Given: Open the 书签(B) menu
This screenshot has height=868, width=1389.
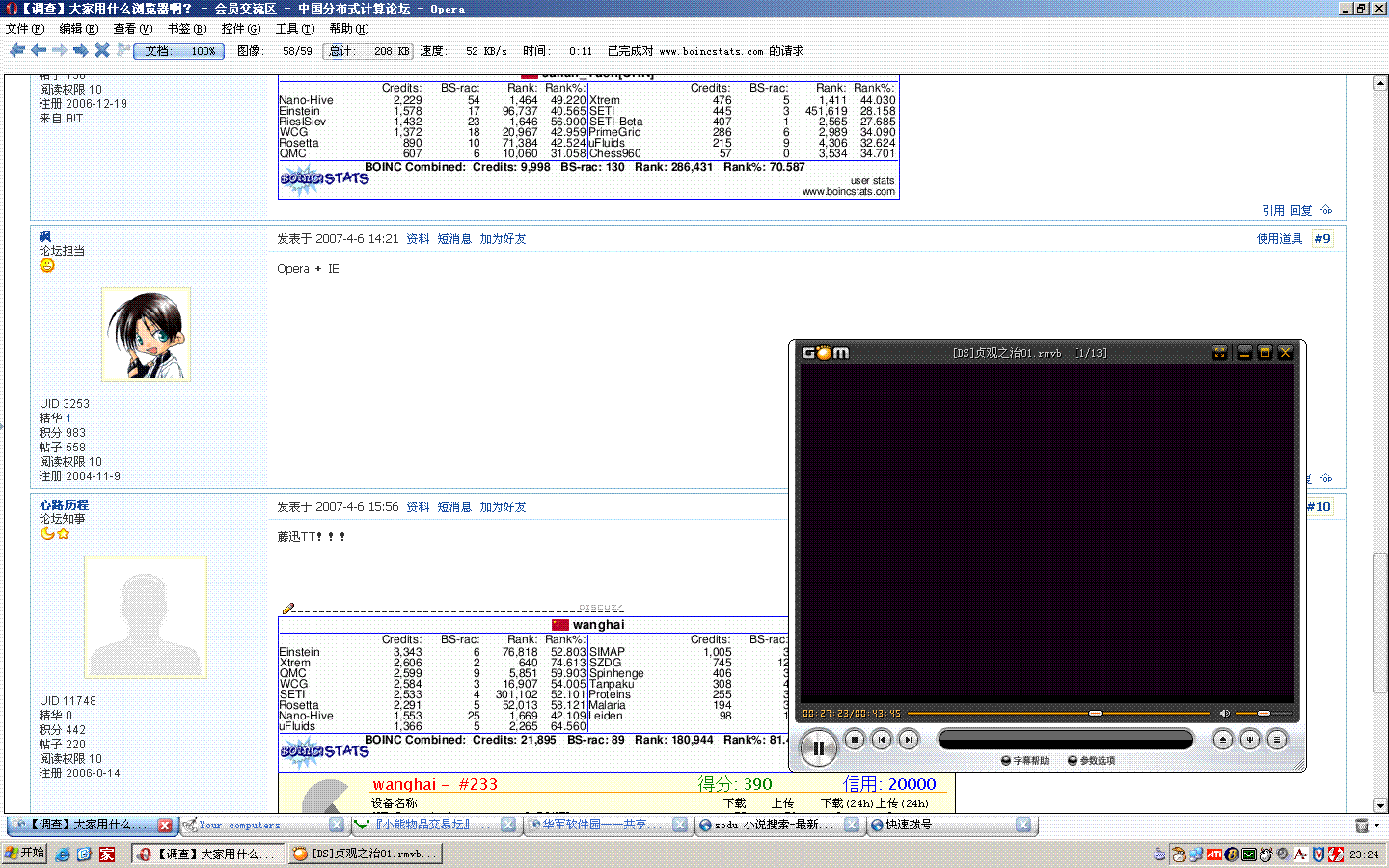Looking at the screenshot, I should [186, 29].
